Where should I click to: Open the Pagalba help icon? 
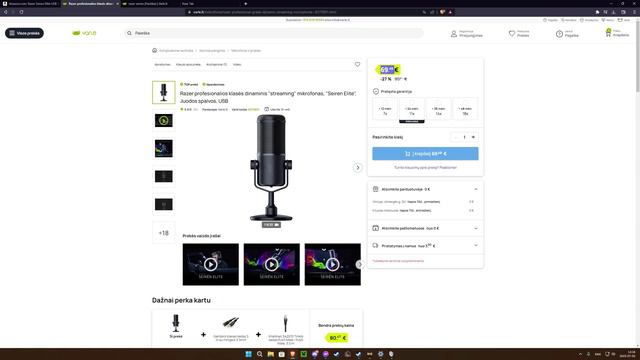559,34
